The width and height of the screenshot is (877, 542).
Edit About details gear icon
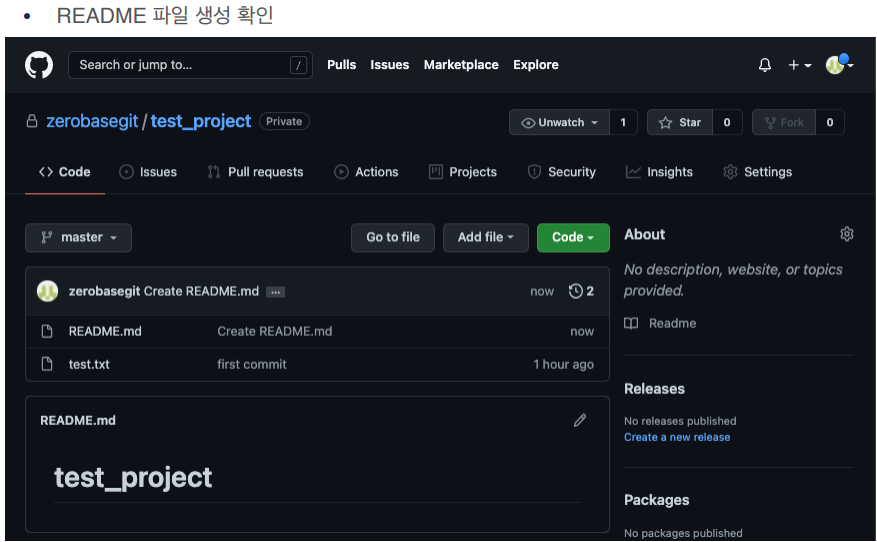coord(847,234)
